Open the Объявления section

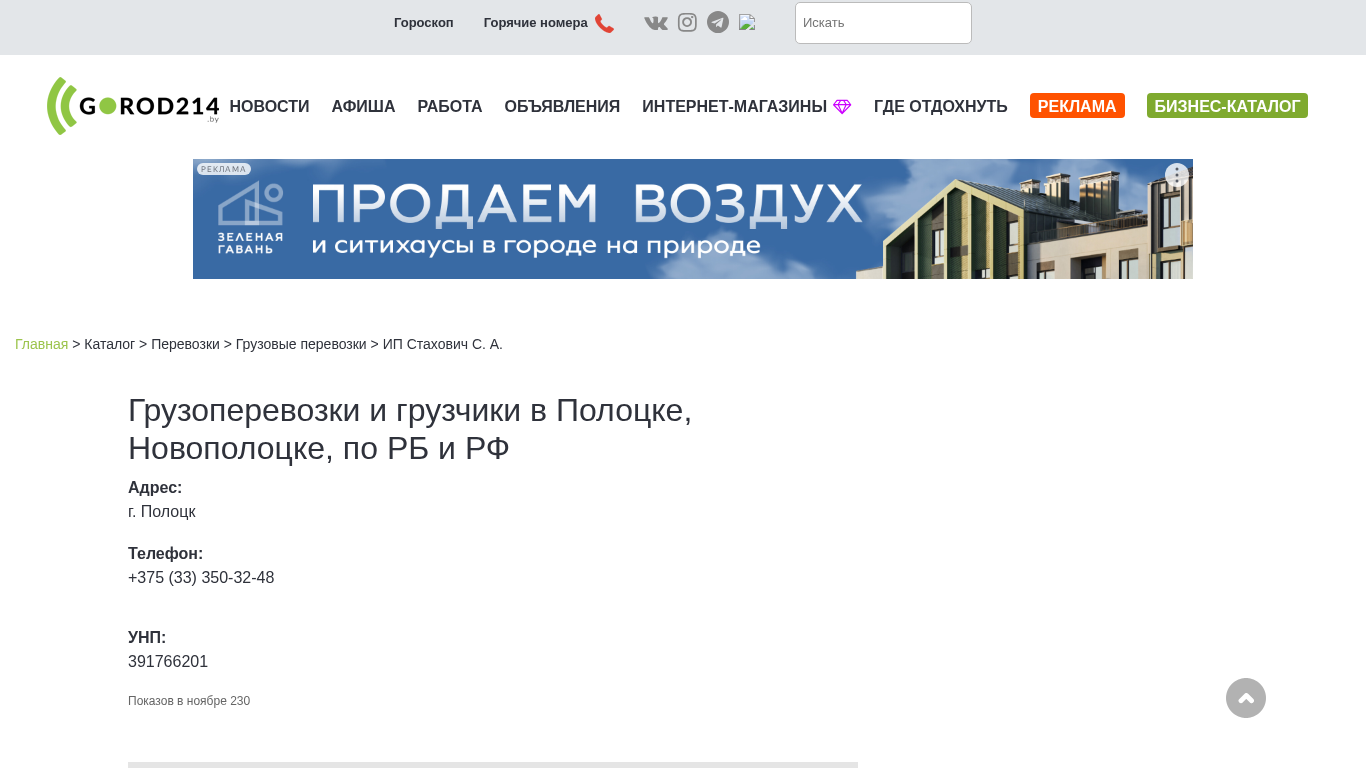[562, 106]
